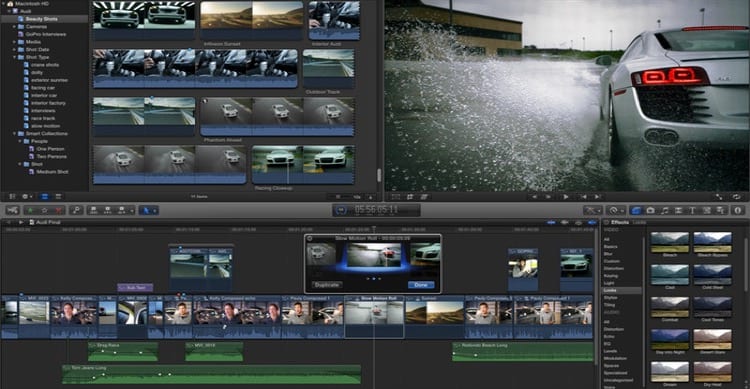750x389 pixels.
Task: Show or hide the Event Library pane
Action: (12, 197)
